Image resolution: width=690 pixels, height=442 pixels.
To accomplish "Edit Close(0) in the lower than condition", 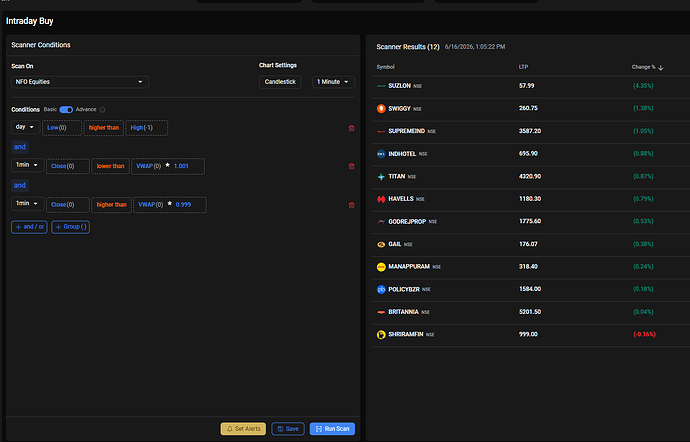I will 68,166.
